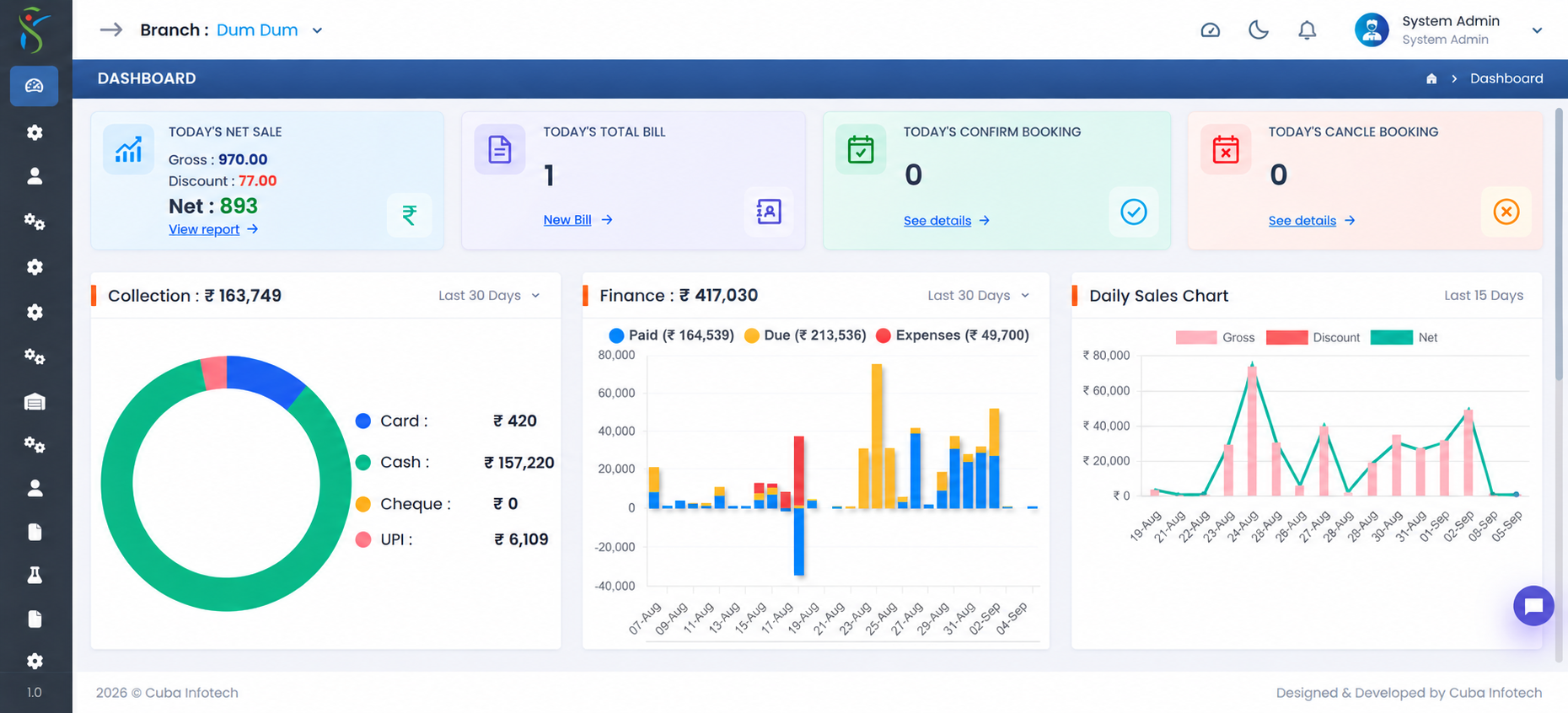Click the speedometer icon in top header
The height and width of the screenshot is (713, 1568).
coord(1210,30)
